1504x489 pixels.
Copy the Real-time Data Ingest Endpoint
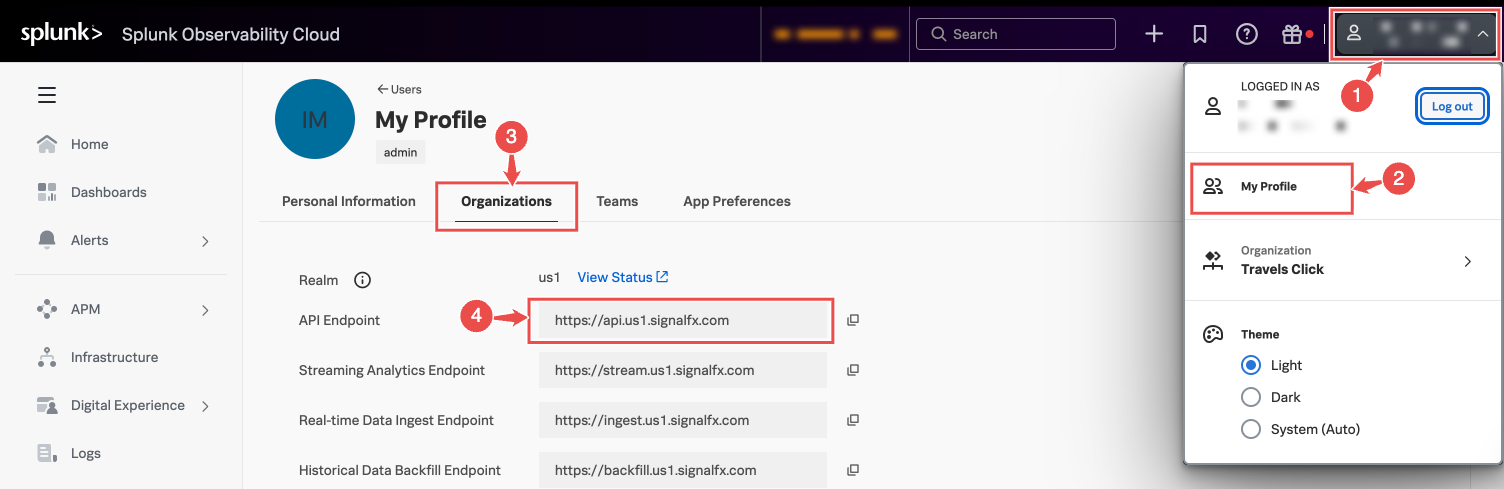tap(853, 420)
